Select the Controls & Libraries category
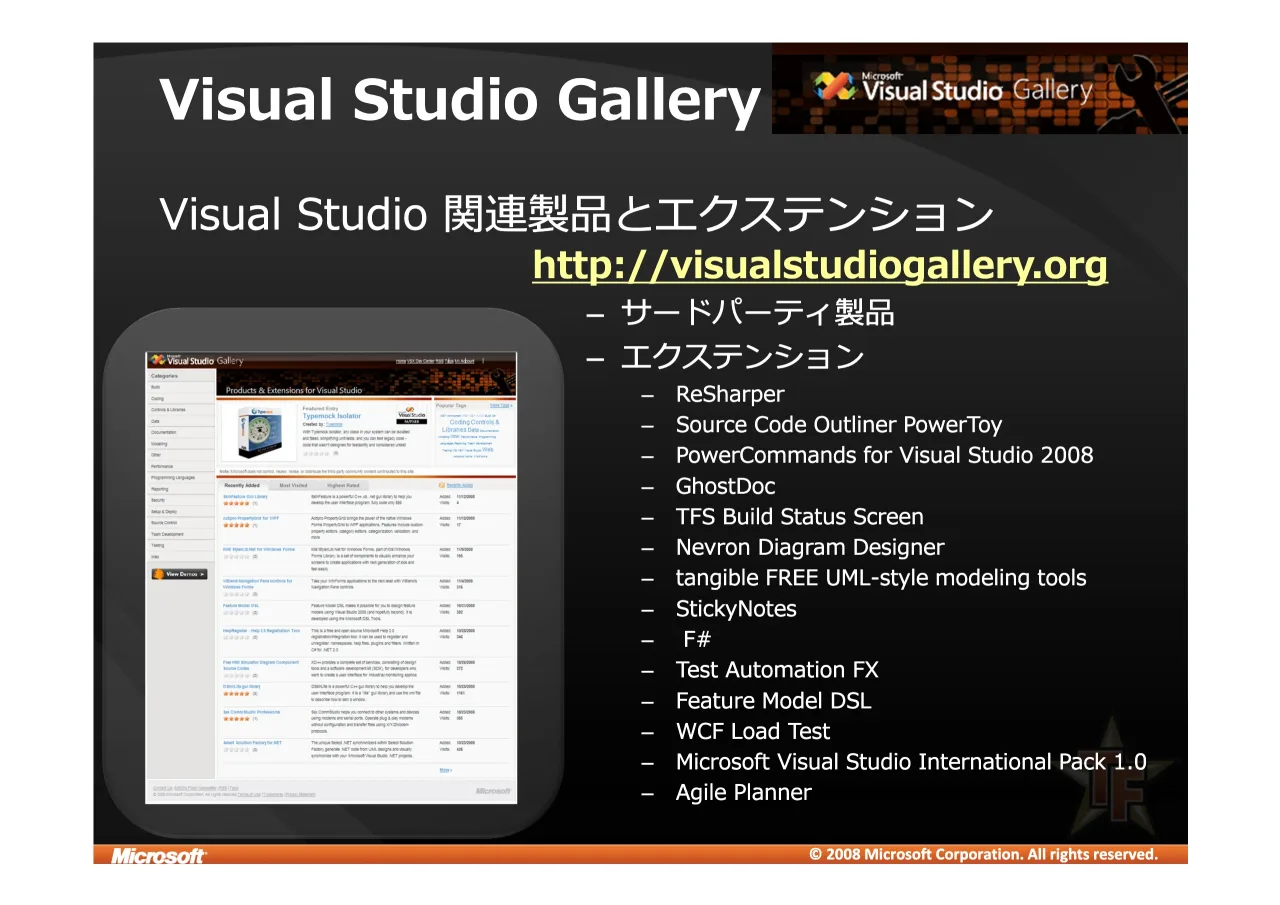 [x=181, y=410]
